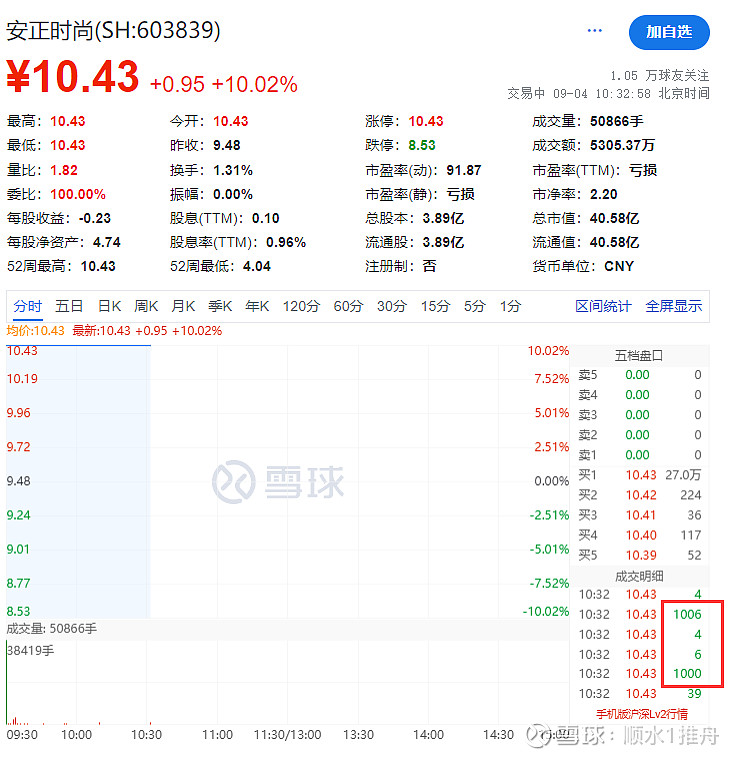Click the 均价:10.43 average price label
This screenshot has height=758, width=741.
tap(35, 331)
